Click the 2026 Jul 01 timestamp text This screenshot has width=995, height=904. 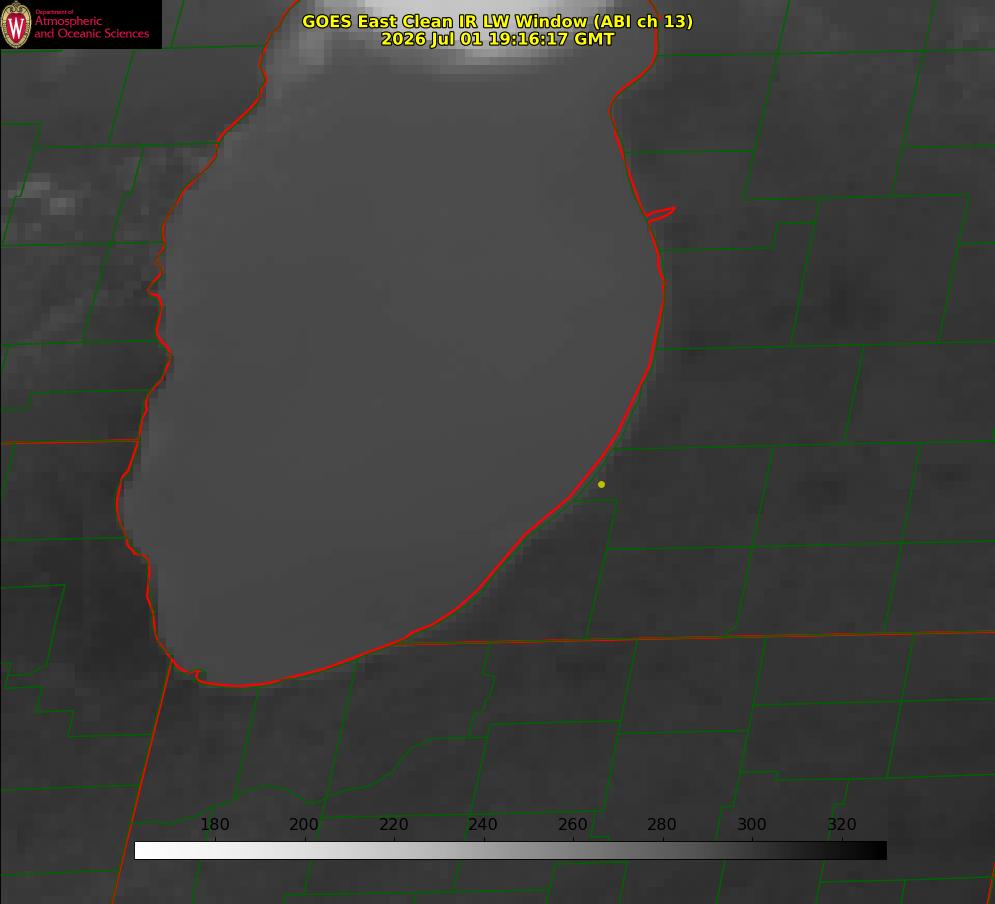(x=497, y=39)
